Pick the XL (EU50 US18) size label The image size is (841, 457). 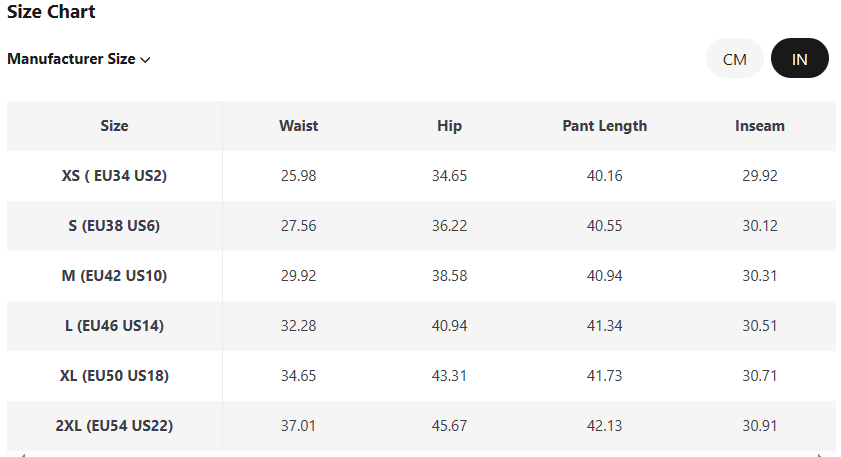click(x=114, y=376)
